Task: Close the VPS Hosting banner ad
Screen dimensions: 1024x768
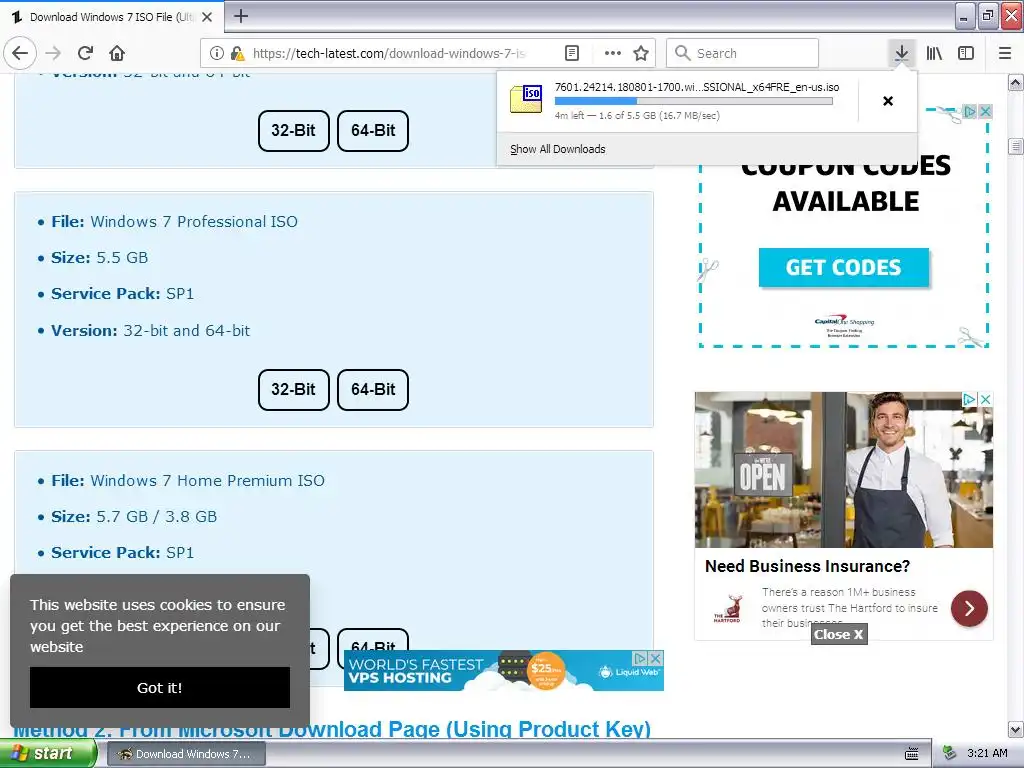Action: click(656, 658)
